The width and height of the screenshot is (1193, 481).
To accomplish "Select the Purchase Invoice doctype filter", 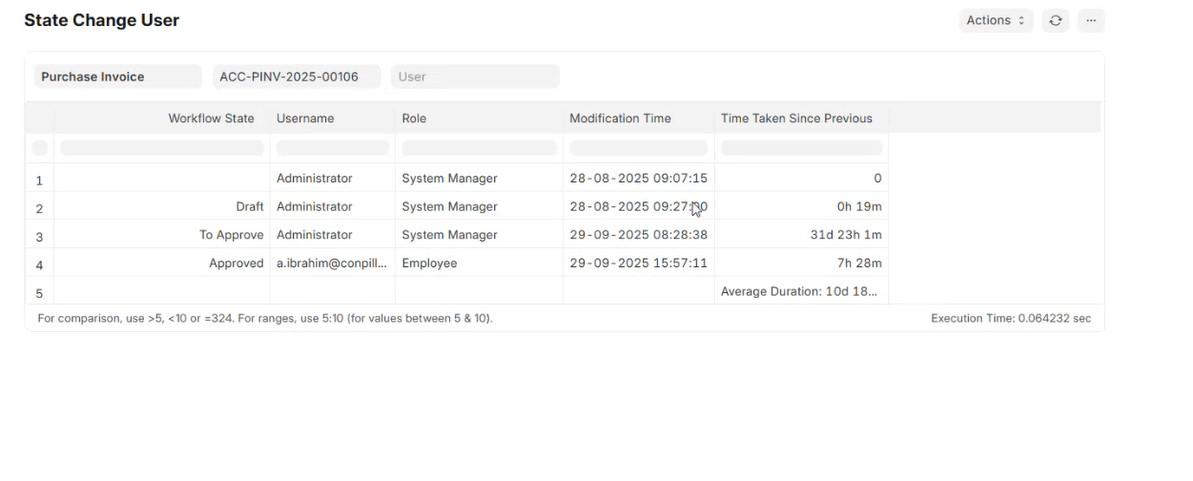I will pyautogui.click(x=118, y=77).
